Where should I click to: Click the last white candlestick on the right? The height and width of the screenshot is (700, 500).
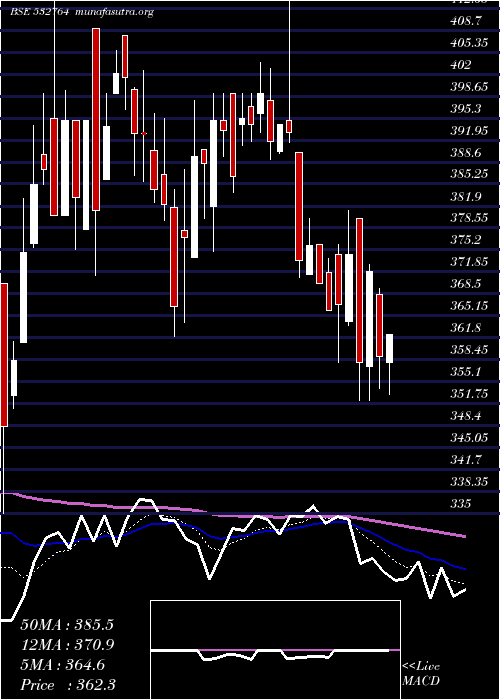tap(389, 348)
